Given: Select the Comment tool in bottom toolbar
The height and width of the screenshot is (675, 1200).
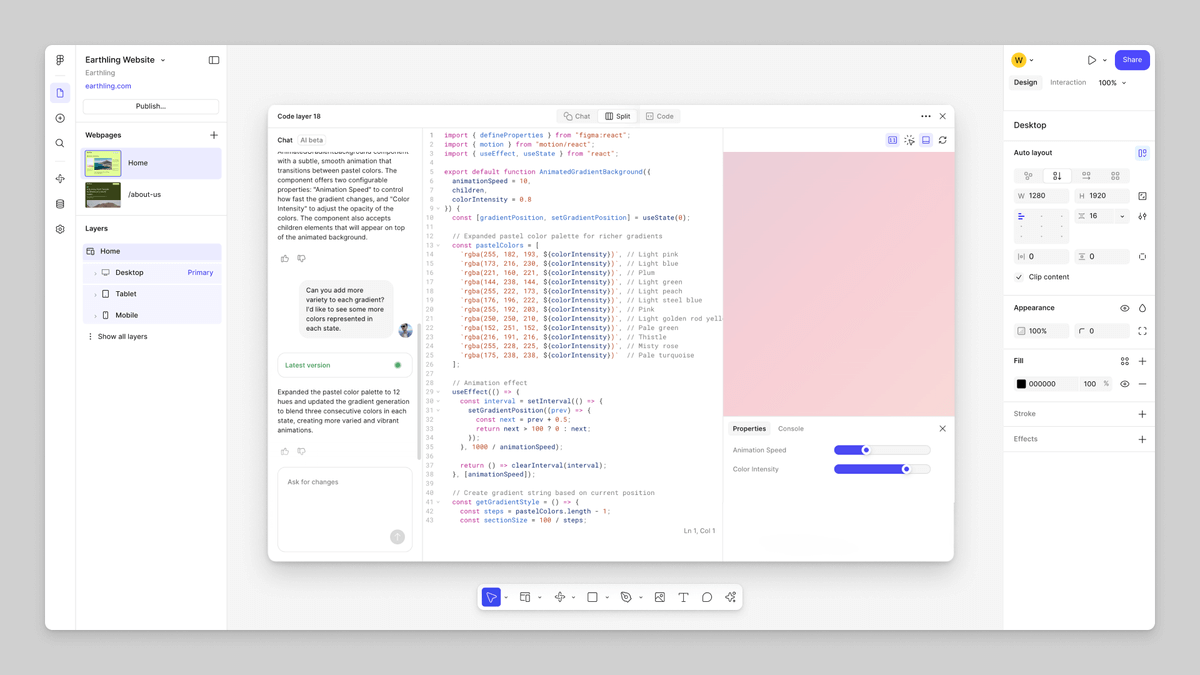Looking at the screenshot, I should [x=707, y=597].
